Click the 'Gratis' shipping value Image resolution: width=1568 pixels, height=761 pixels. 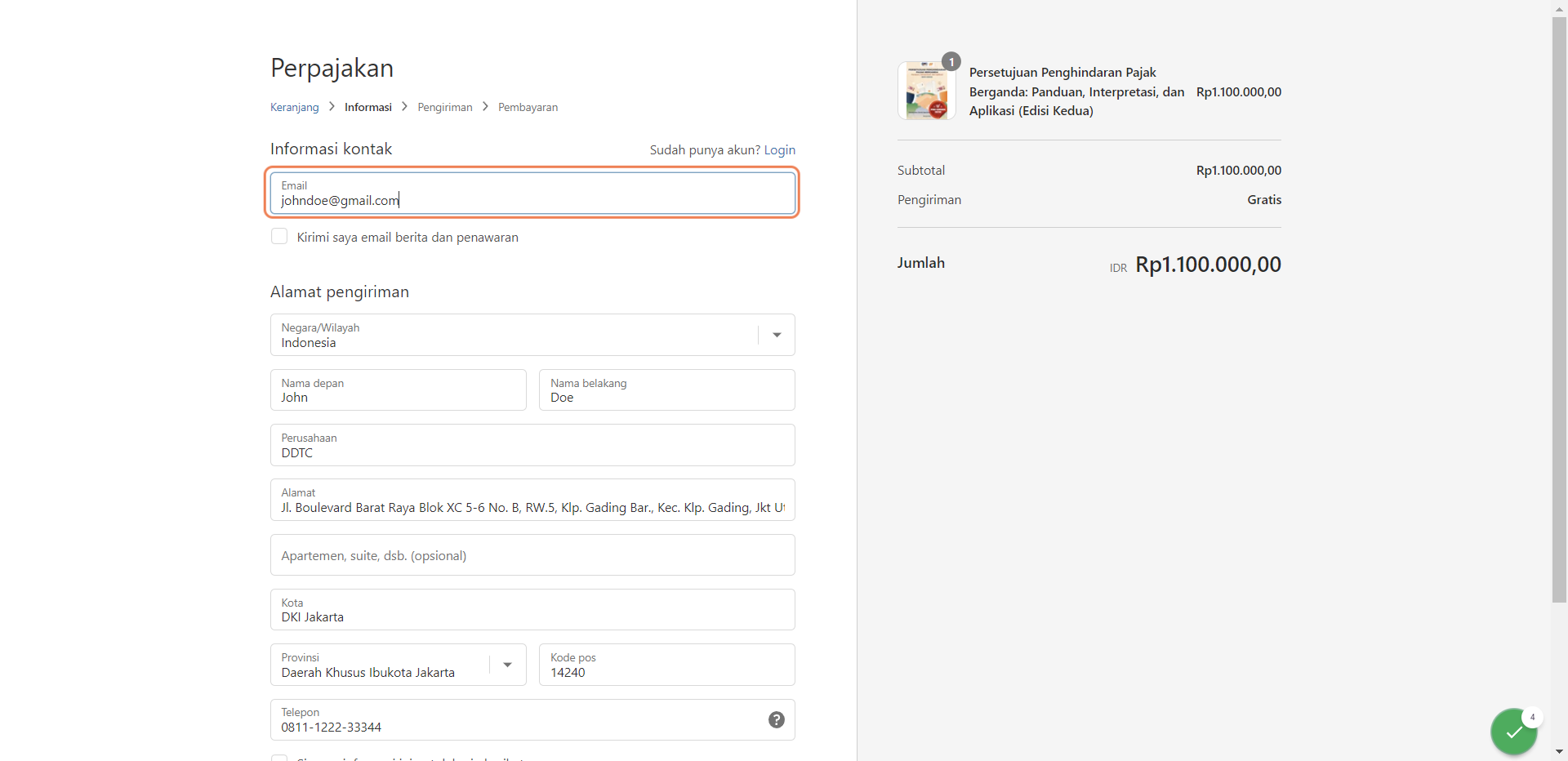1264,200
